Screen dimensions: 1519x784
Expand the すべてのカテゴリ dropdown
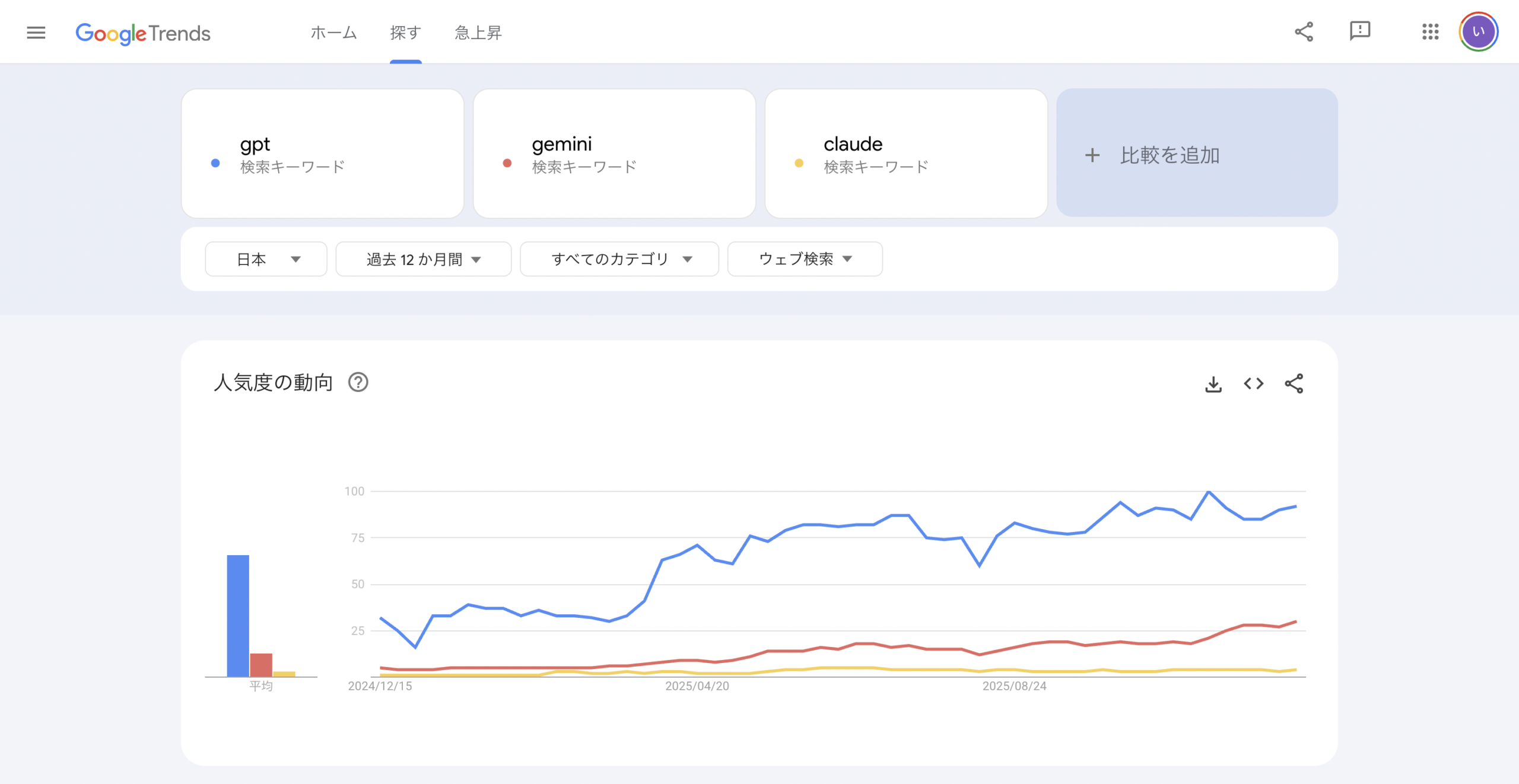(619, 259)
